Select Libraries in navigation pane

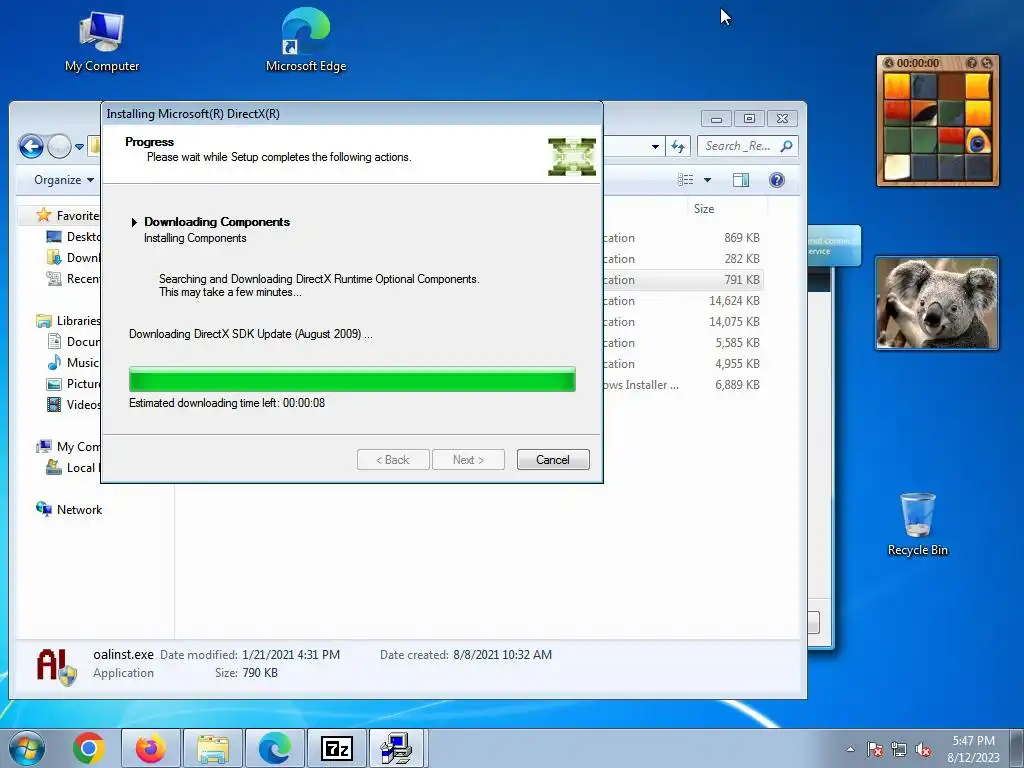[68, 321]
